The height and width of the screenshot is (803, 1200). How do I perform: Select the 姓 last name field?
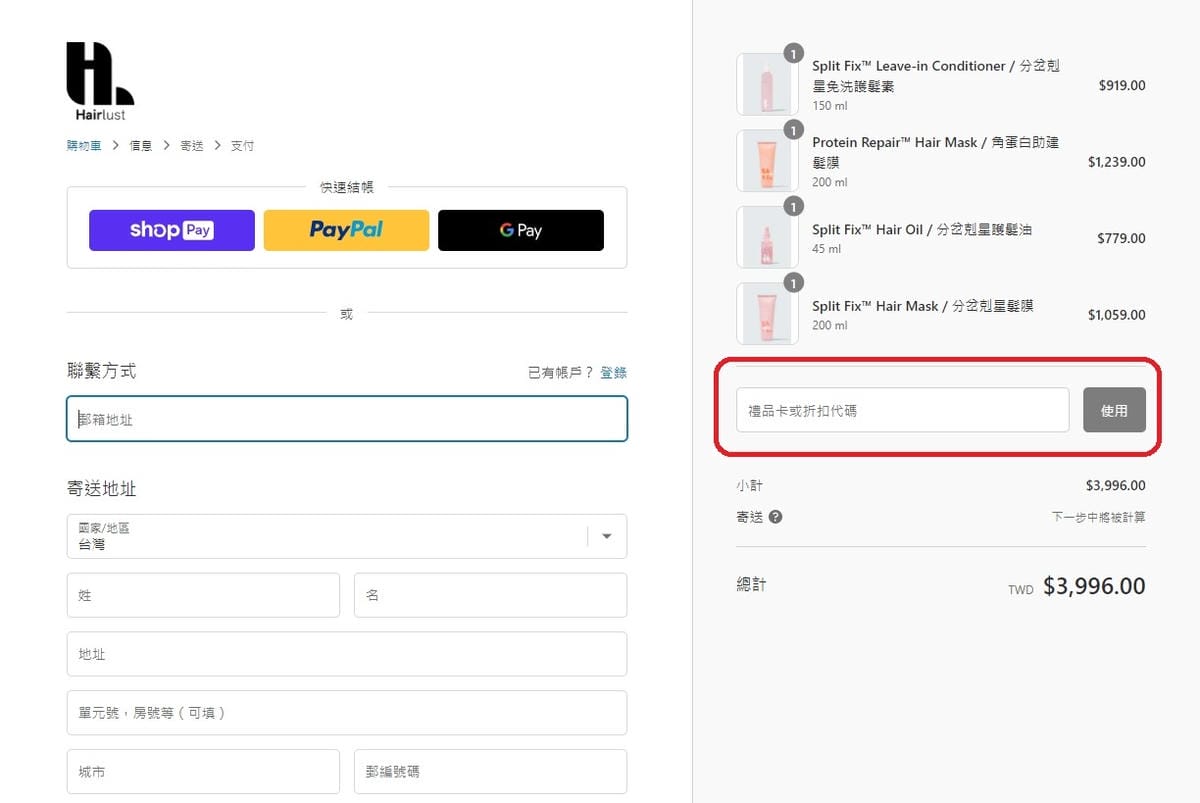203,595
